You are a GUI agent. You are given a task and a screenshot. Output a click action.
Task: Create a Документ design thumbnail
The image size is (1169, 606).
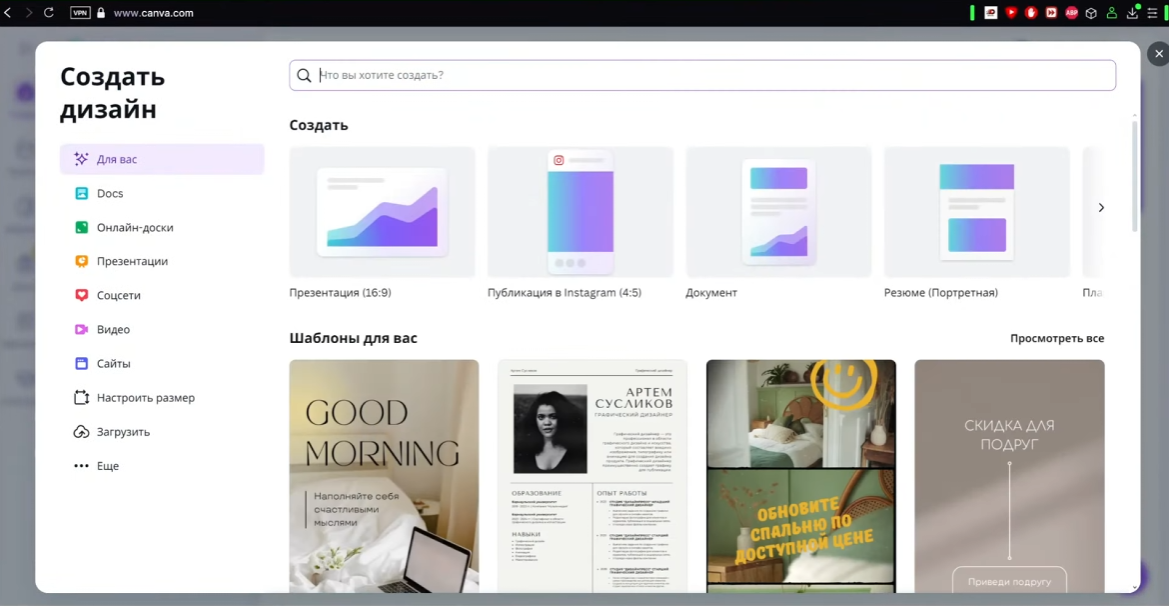pos(778,212)
